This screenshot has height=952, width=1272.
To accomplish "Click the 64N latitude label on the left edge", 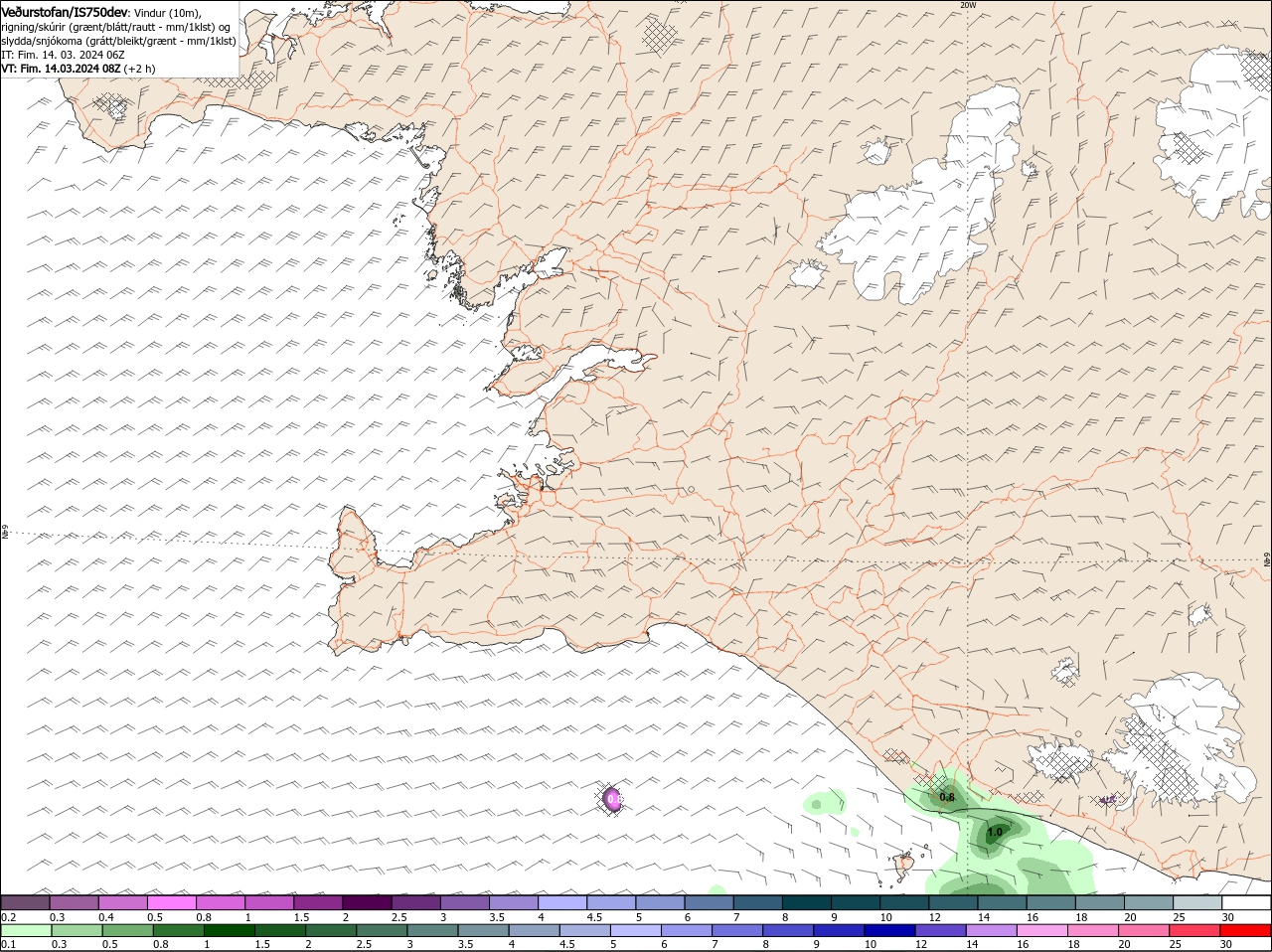I will 5,533.
